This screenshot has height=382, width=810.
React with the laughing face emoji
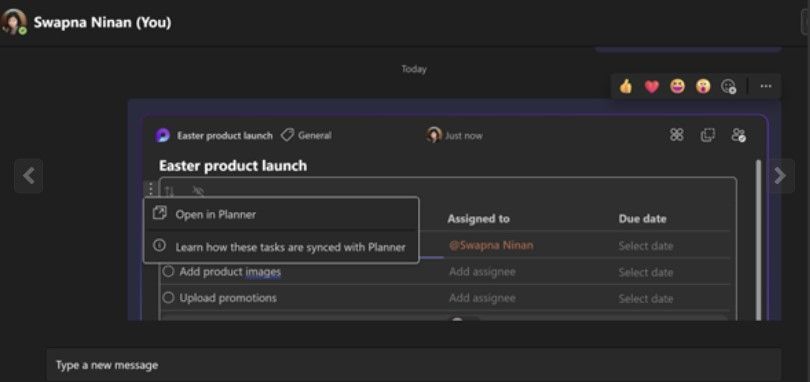point(677,86)
